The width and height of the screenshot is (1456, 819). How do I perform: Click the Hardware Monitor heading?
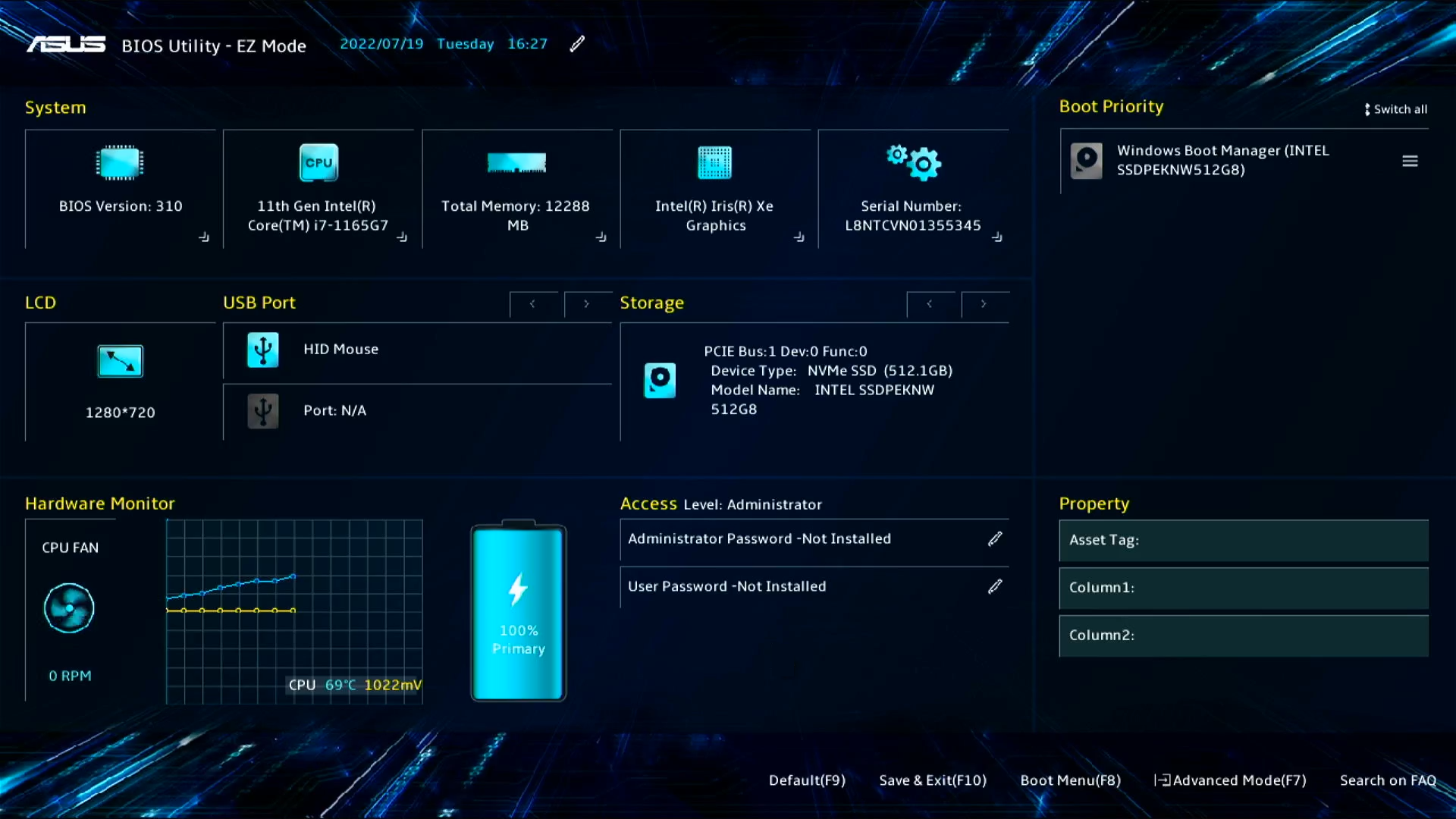tap(99, 504)
